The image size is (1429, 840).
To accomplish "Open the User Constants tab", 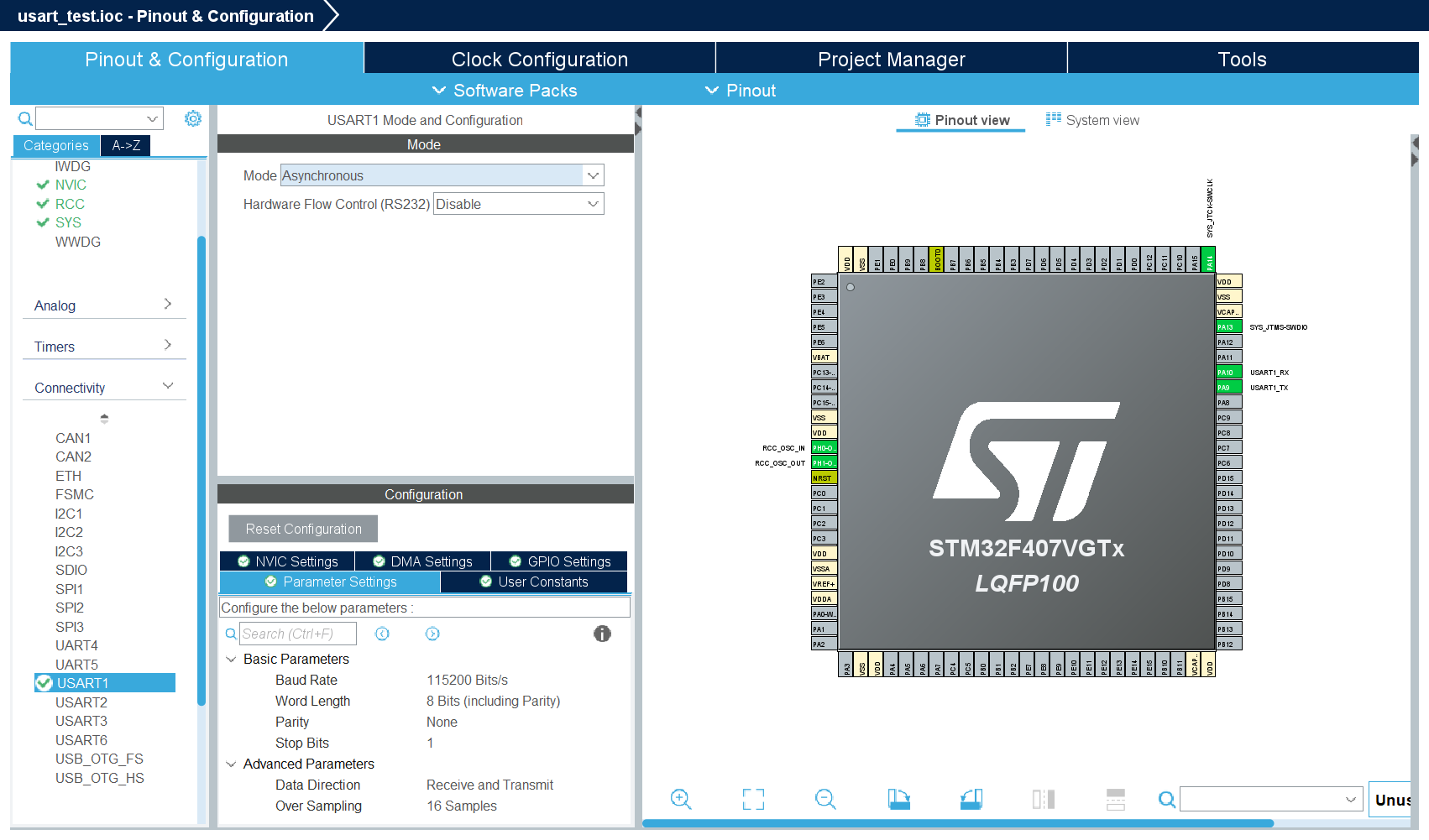I will coord(534,582).
